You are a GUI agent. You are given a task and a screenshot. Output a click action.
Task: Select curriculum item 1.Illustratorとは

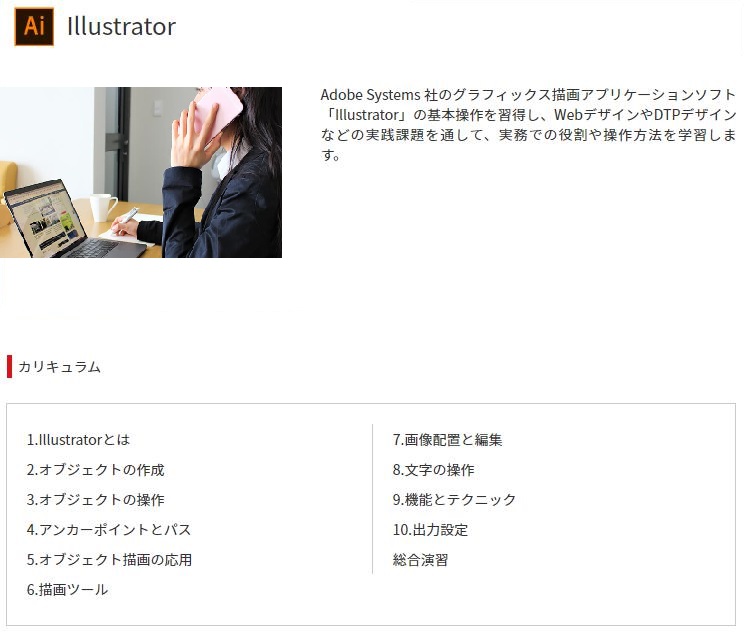tap(78, 440)
